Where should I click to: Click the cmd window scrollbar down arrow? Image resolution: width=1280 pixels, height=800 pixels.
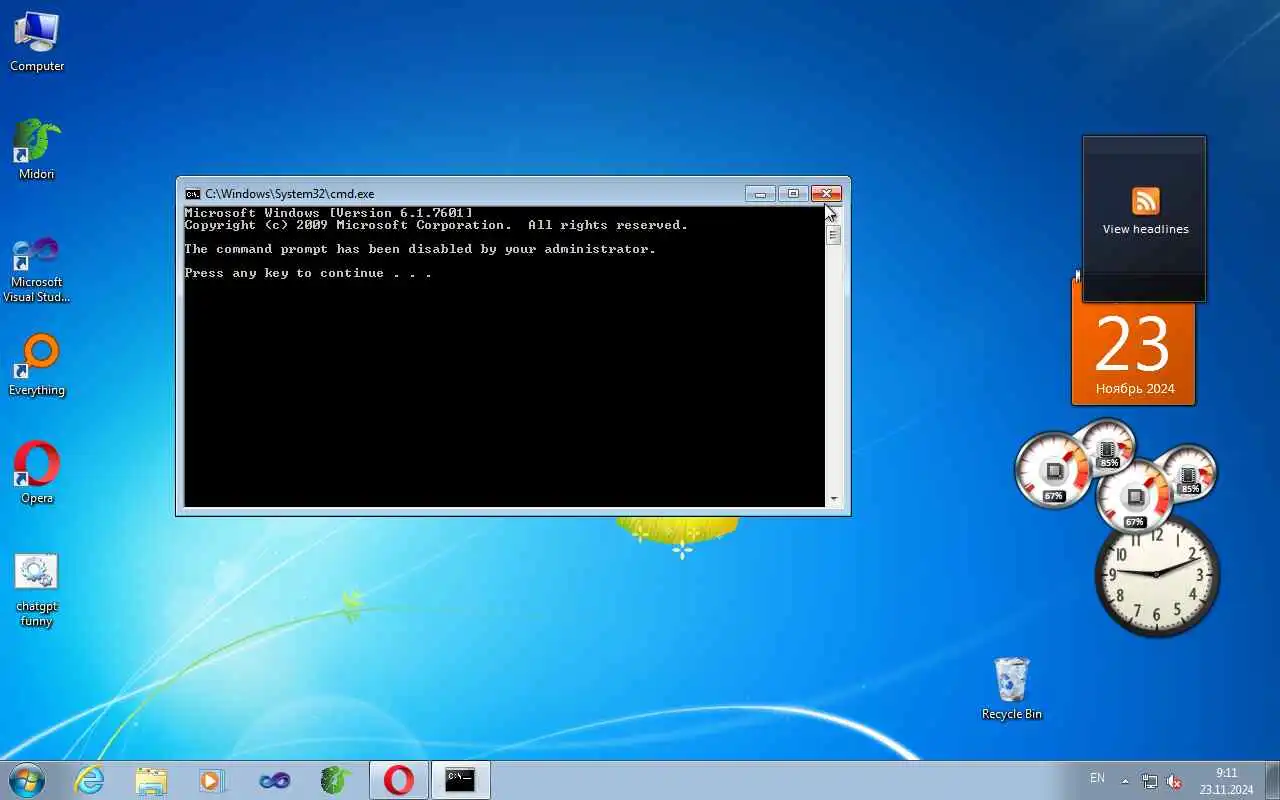pyautogui.click(x=833, y=498)
